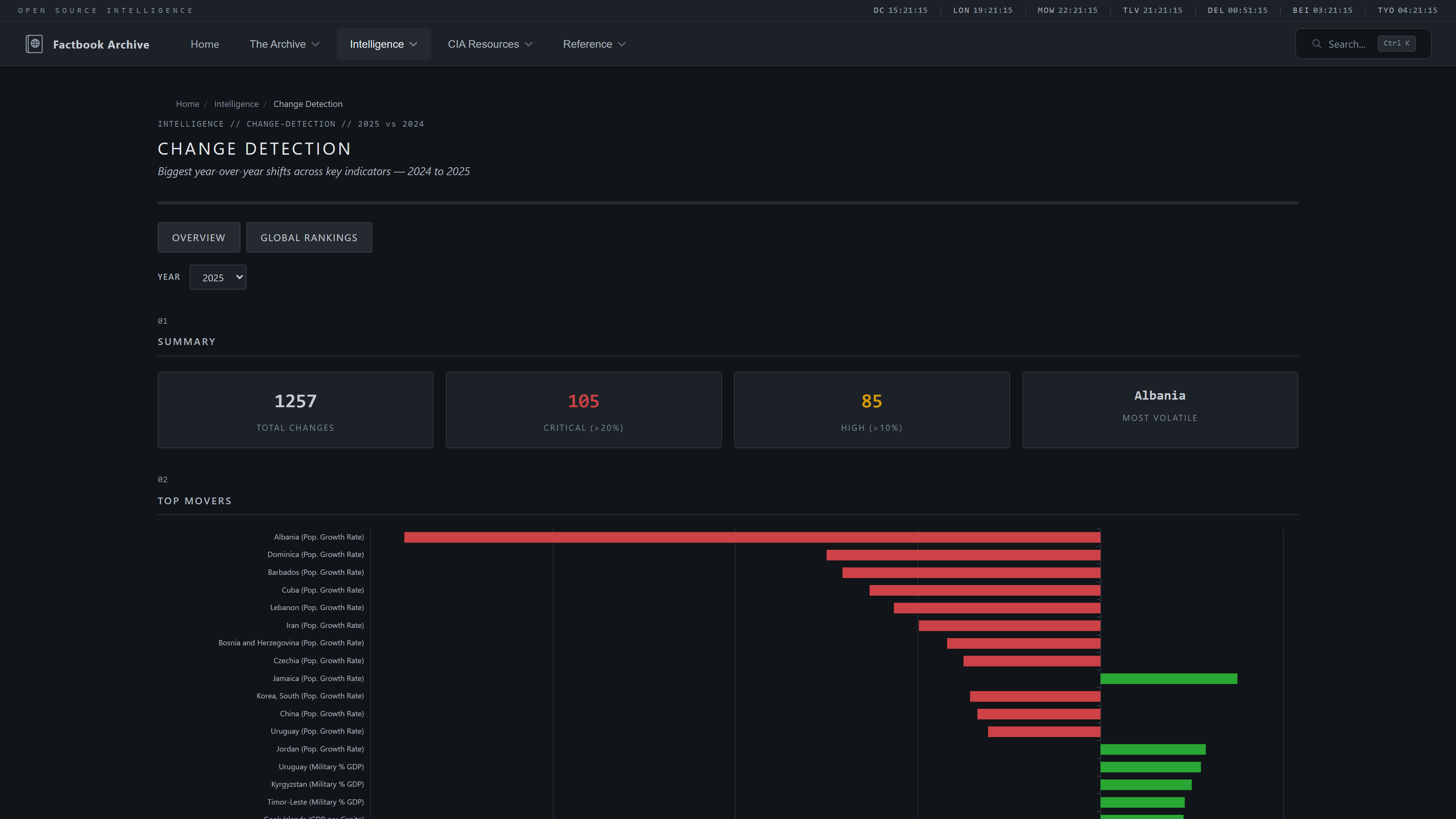The image size is (1456, 819).
Task: Click the Intelligence breadcrumb link
Action: 236,104
